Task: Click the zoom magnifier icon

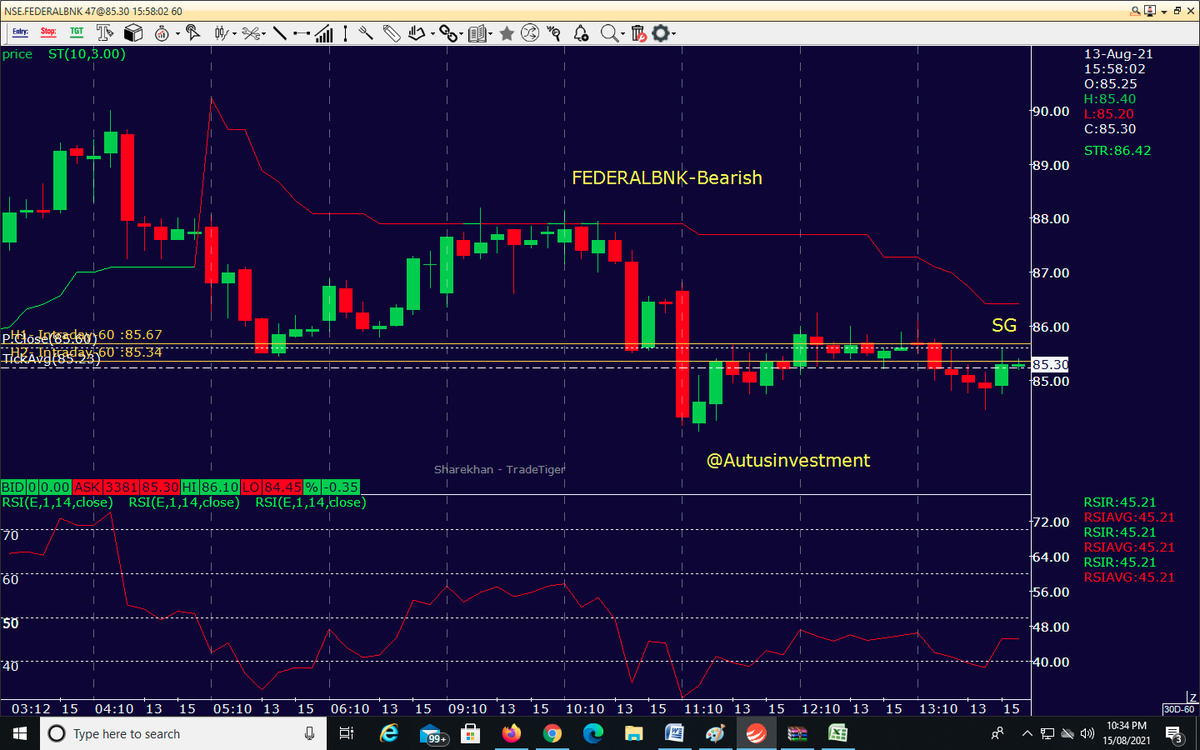Action: click(x=608, y=33)
